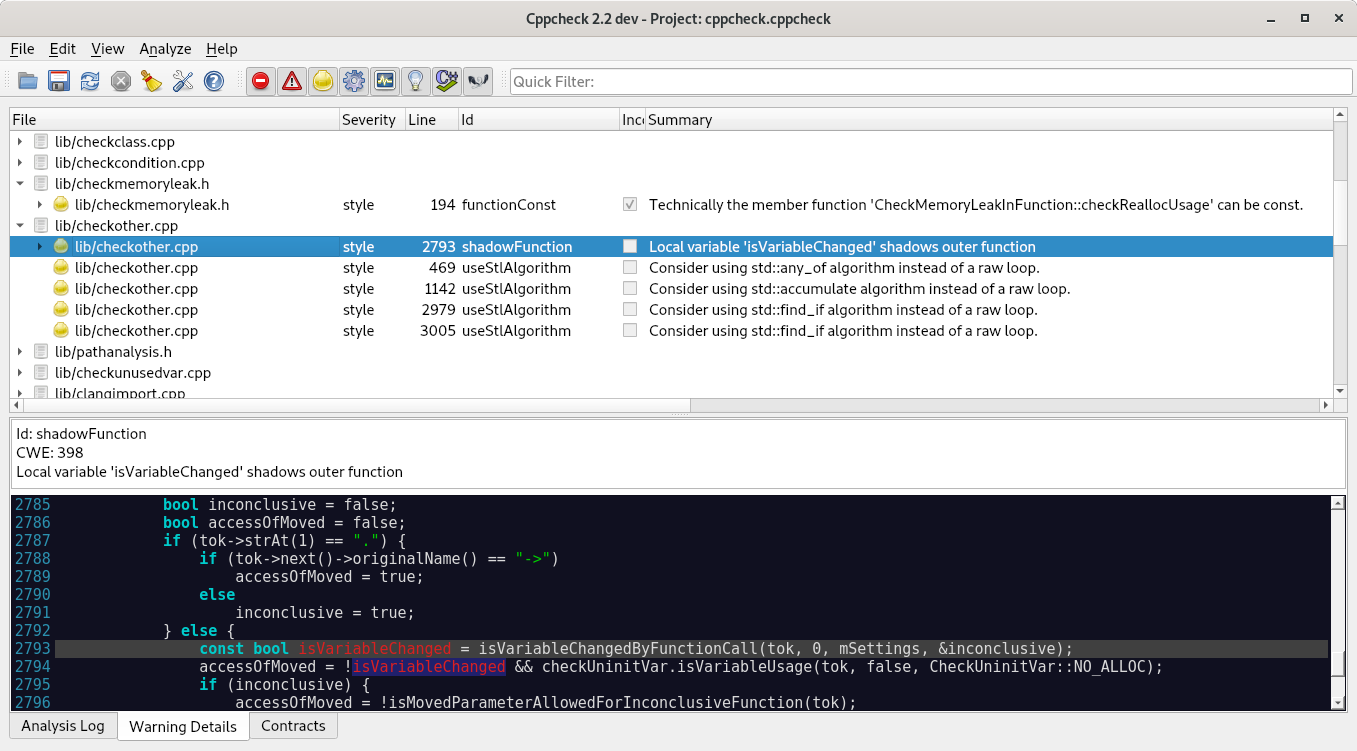Open settings with the wrench and screwdriver icon
The height and width of the screenshot is (751, 1357).
[182, 82]
